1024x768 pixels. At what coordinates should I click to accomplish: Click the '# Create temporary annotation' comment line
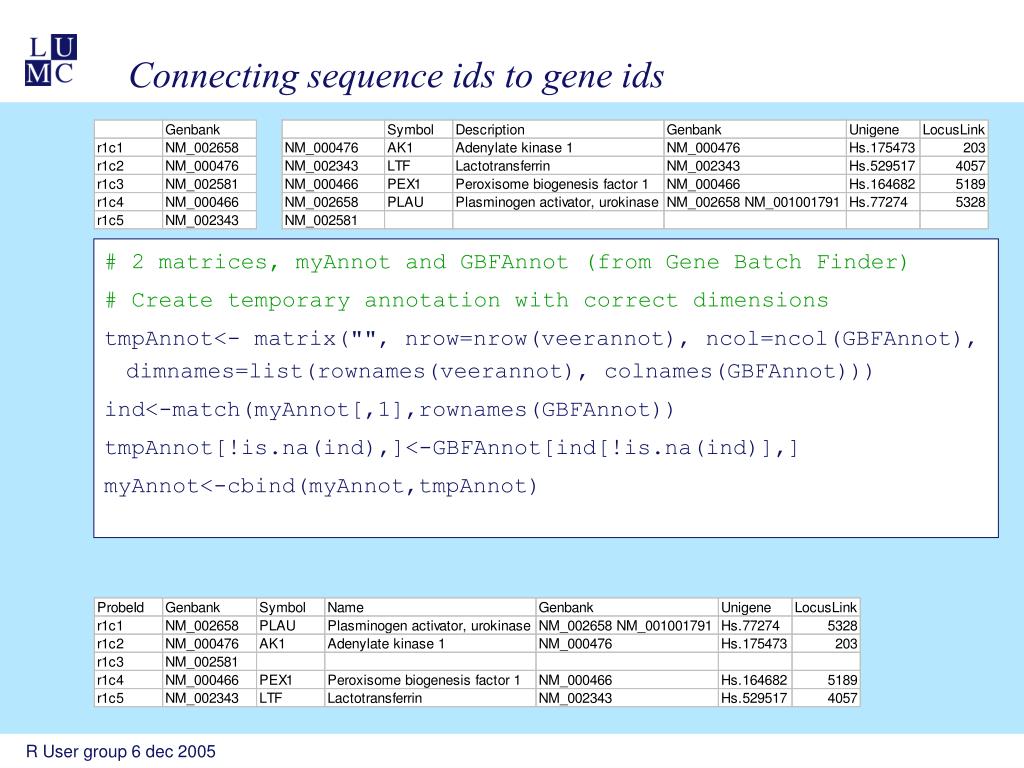[x=467, y=300]
